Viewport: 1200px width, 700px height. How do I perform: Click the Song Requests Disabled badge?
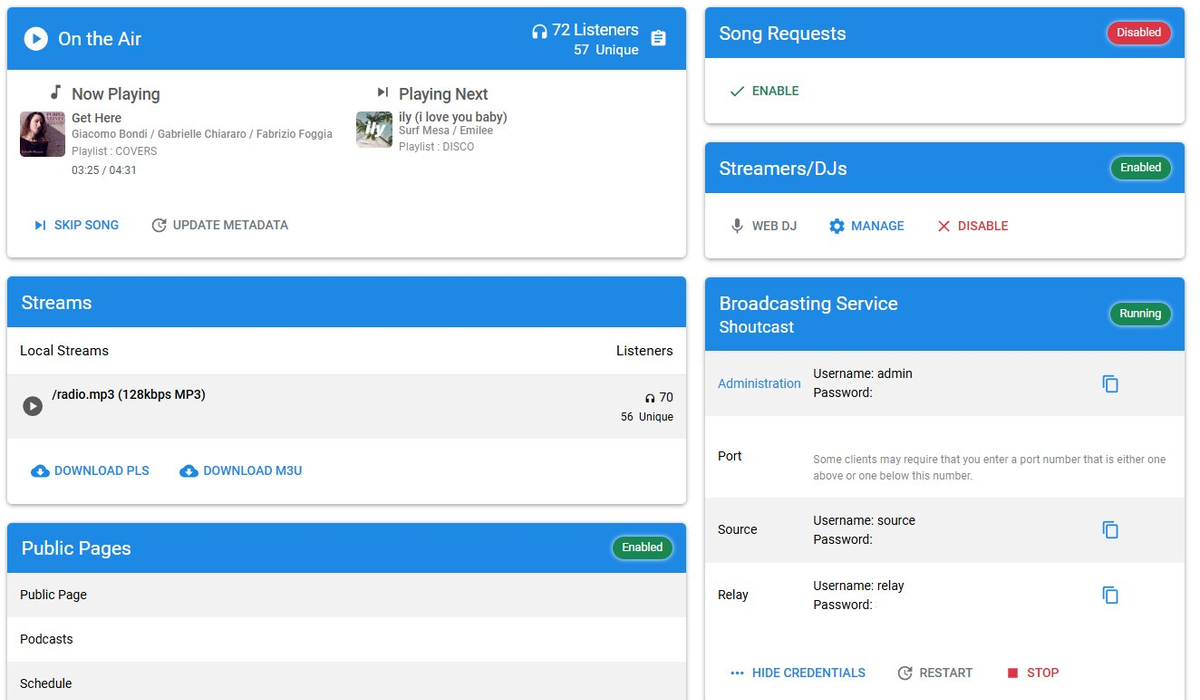click(x=1139, y=33)
